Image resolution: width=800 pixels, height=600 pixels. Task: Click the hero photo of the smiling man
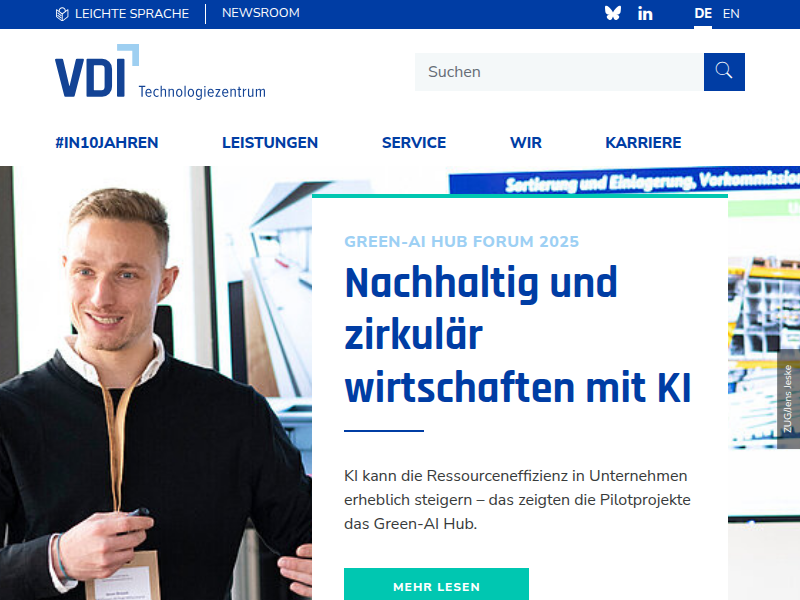tap(156, 383)
